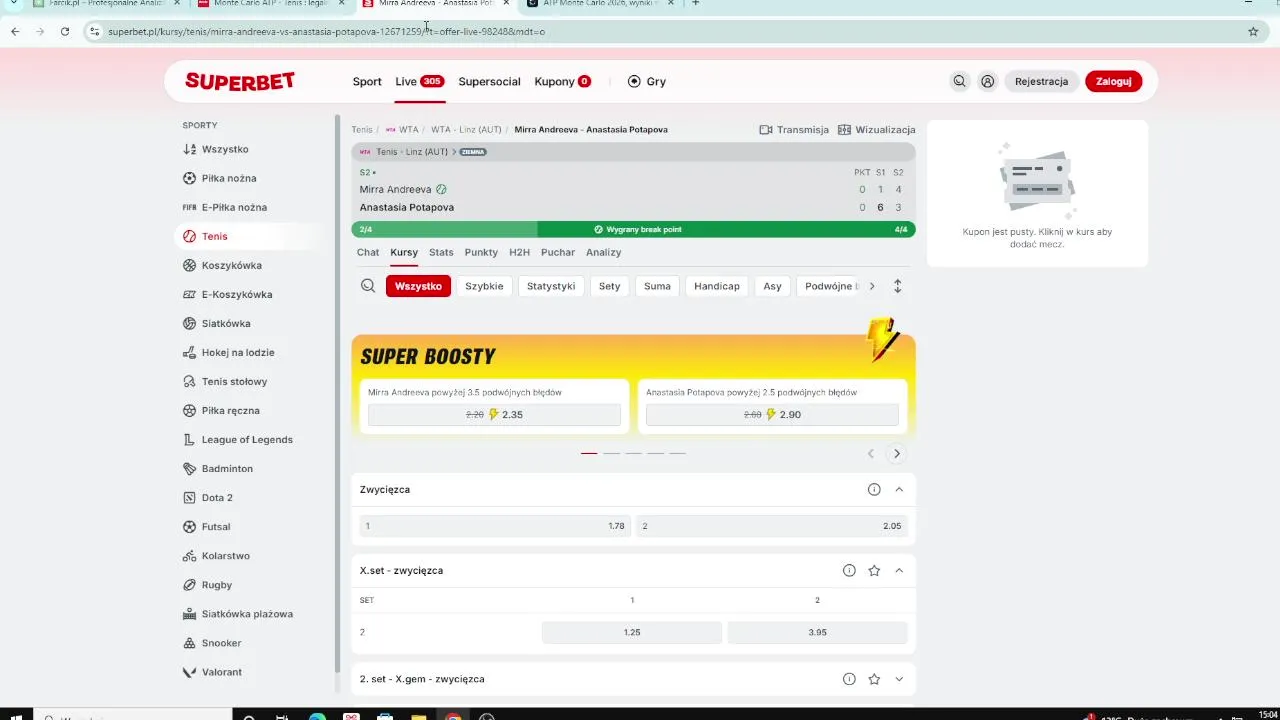Switch to the Stats tab

(x=441, y=252)
